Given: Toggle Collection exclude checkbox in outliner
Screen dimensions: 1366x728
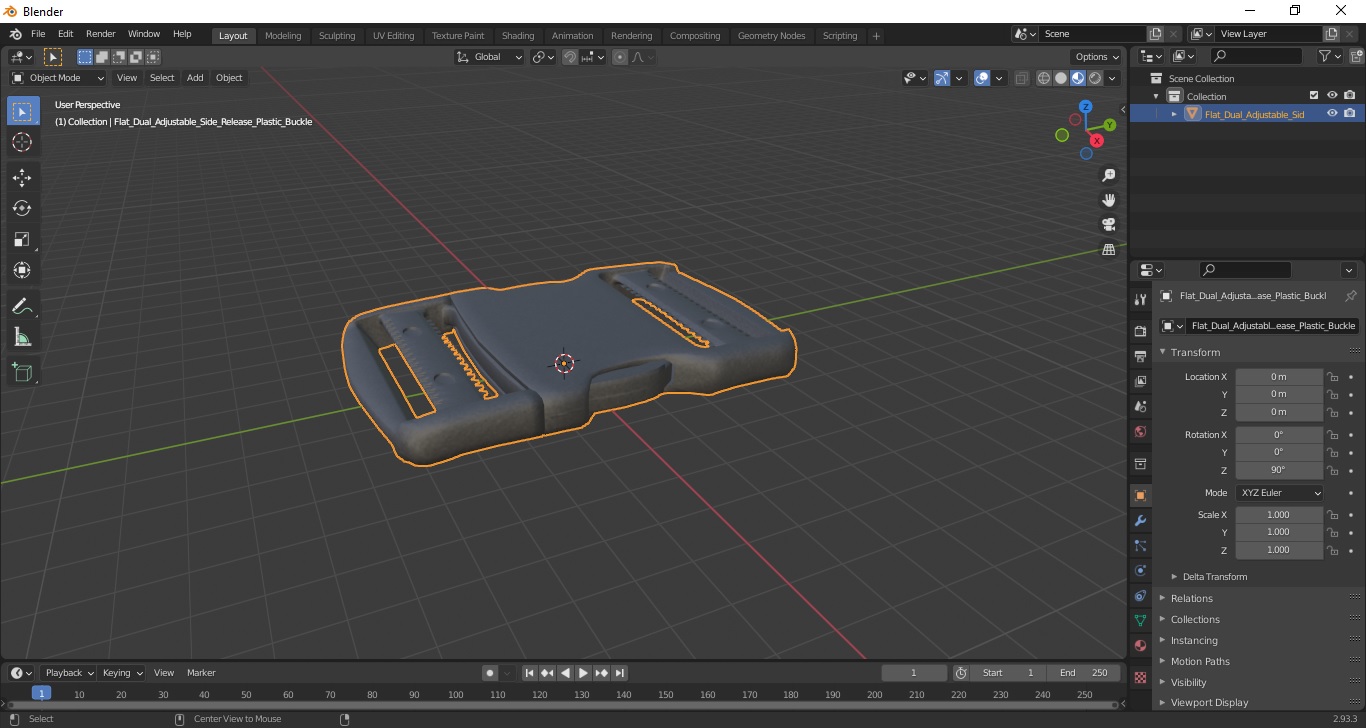Looking at the screenshot, I should pos(1314,96).
